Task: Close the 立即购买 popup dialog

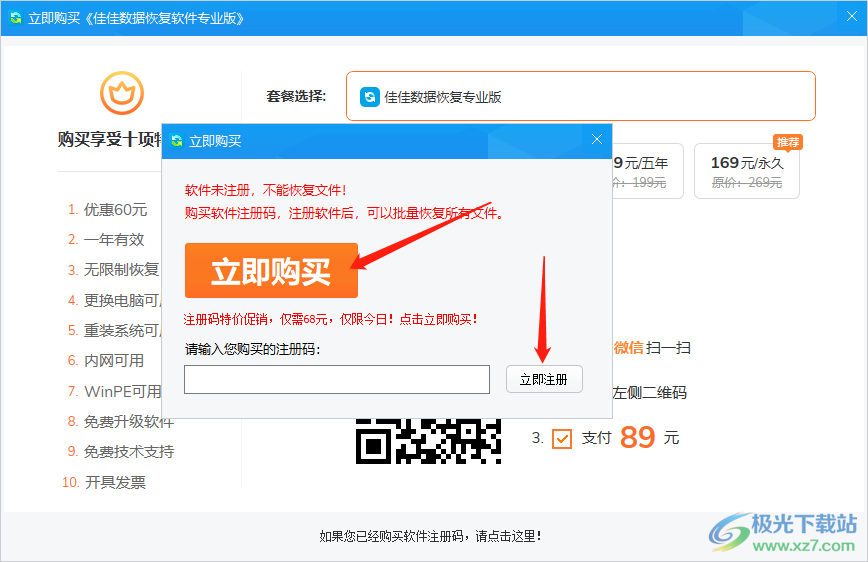Action: point(597,140)
